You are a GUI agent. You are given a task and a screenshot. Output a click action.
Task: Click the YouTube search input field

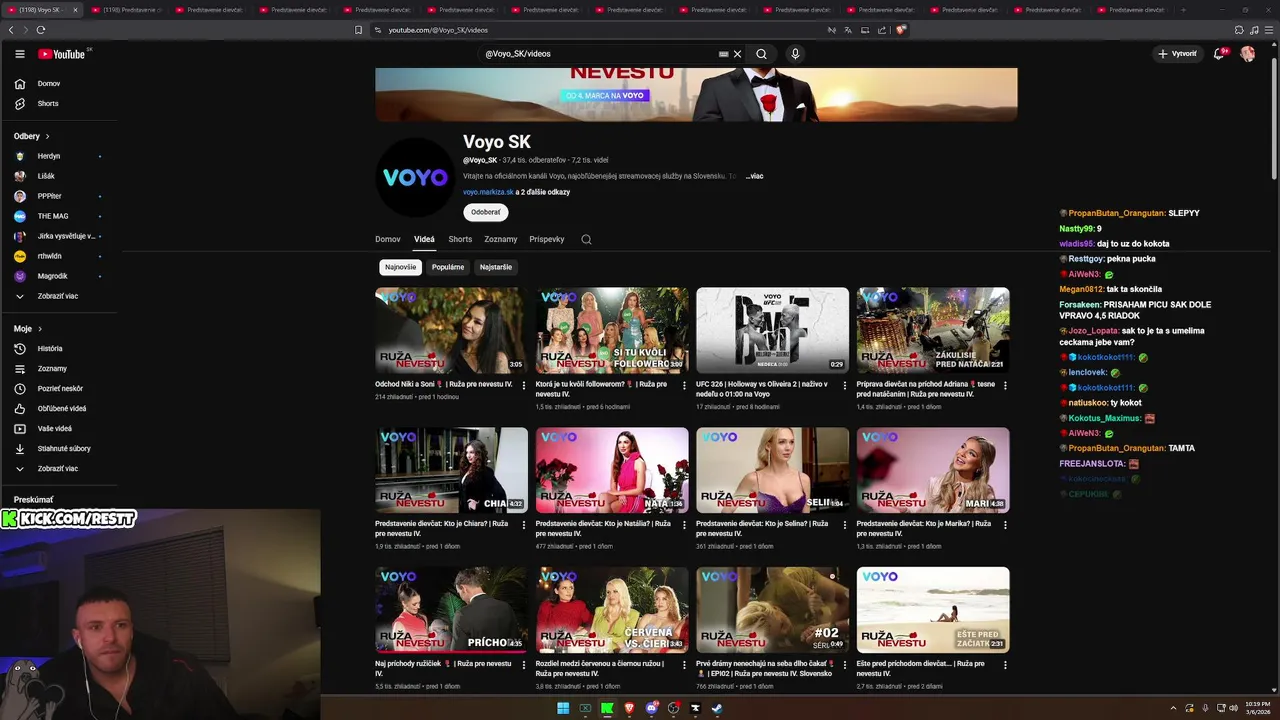[600, 54]
